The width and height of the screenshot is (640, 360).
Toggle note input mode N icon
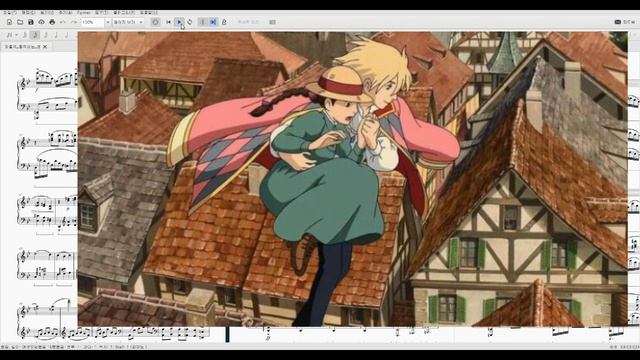pos(9,35)
